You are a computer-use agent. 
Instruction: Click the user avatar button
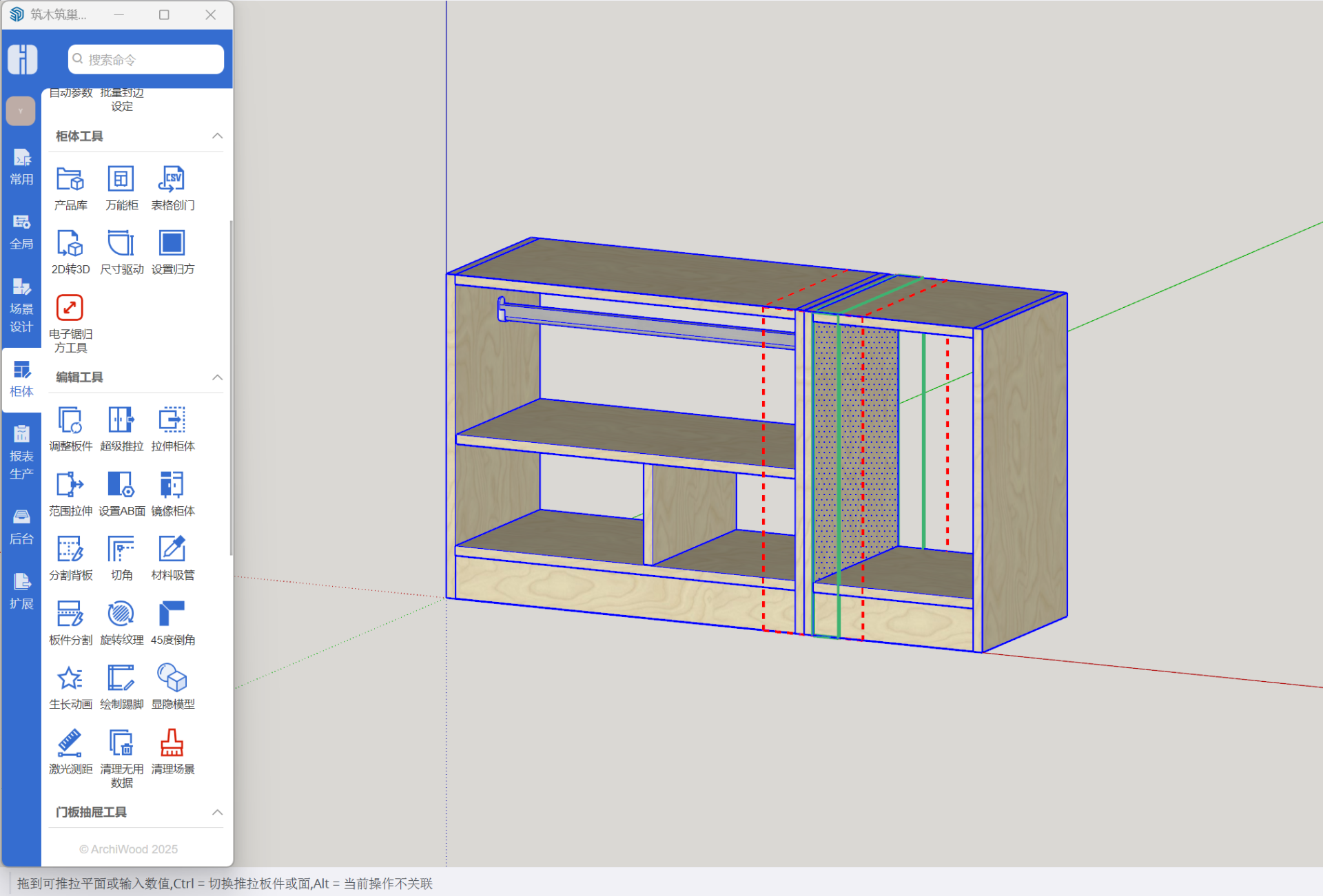tap(21, 111)
